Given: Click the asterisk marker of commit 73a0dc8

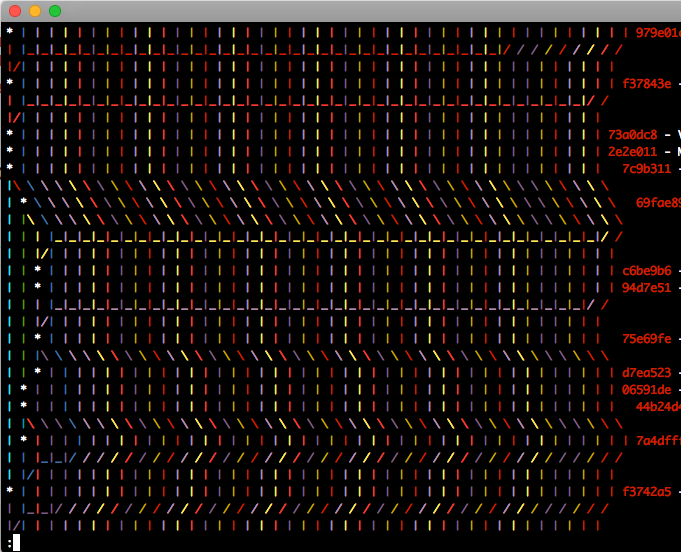Looking at the screenshot, I should coord(10,133).
